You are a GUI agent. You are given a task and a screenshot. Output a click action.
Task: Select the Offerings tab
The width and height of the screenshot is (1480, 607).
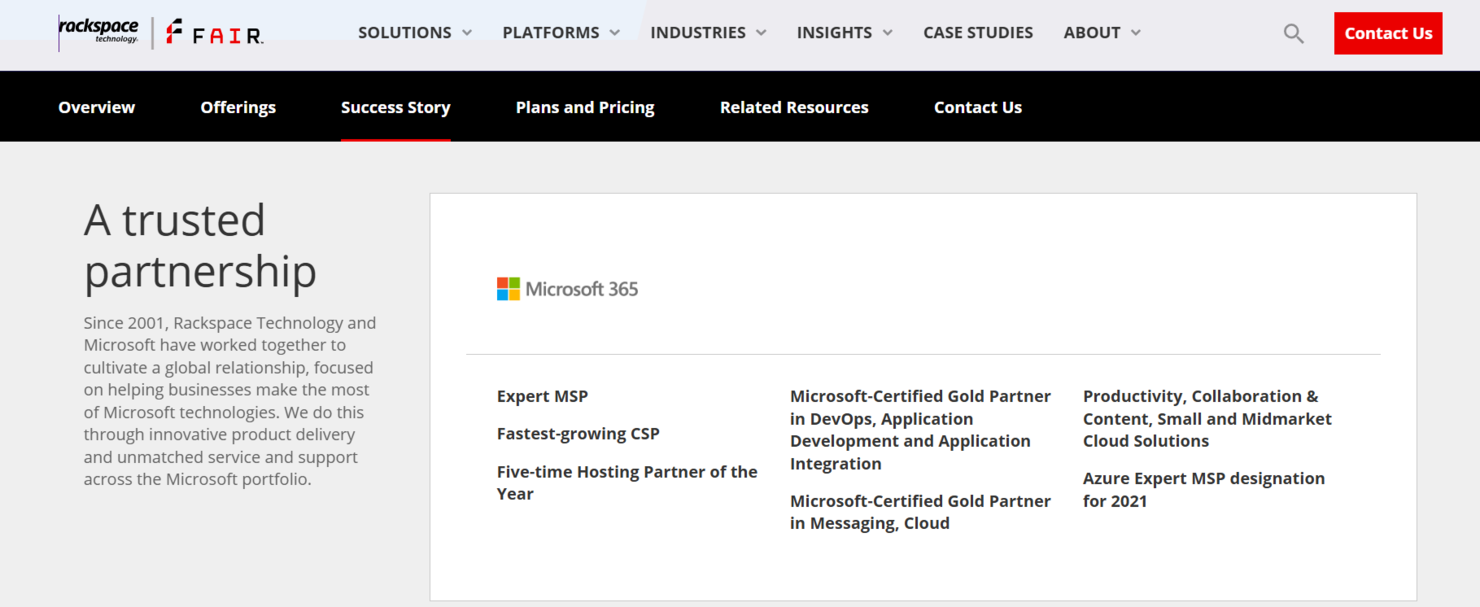pos(238,106)
